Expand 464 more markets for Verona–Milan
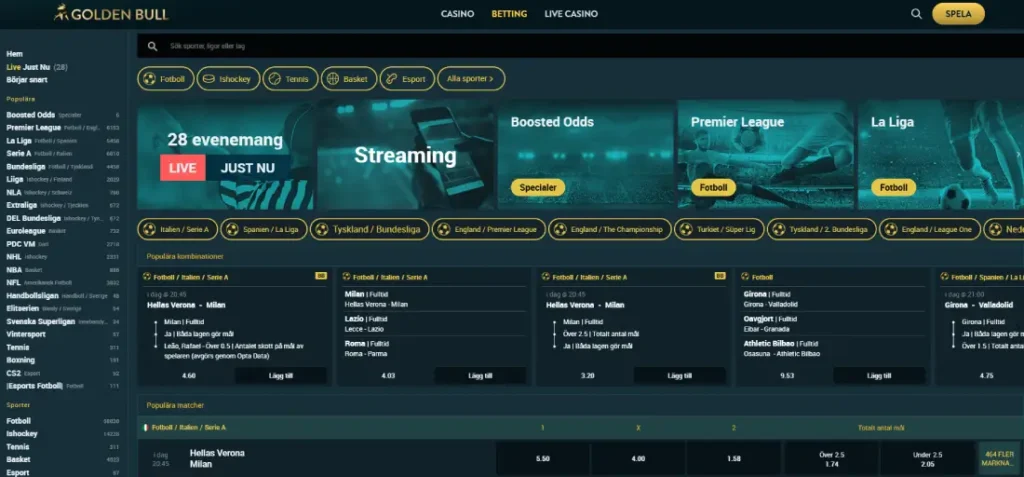Viewport: 1024px width, 477px height. (999, 458)
